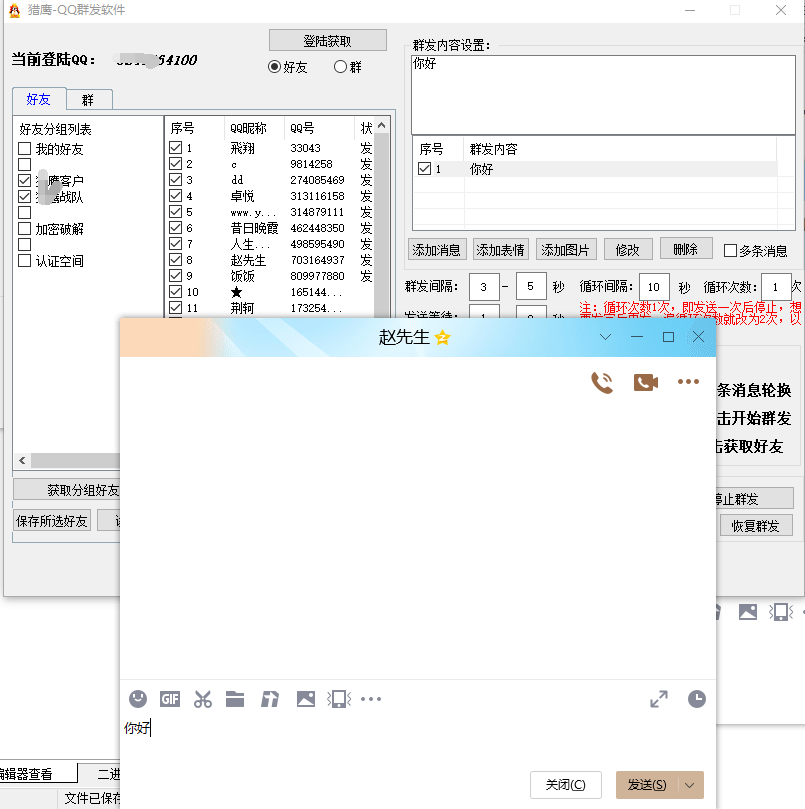This screenshot has height=809, width=805.
Task: Enable the 多条消息 checkbox
Action: point(730,251)
